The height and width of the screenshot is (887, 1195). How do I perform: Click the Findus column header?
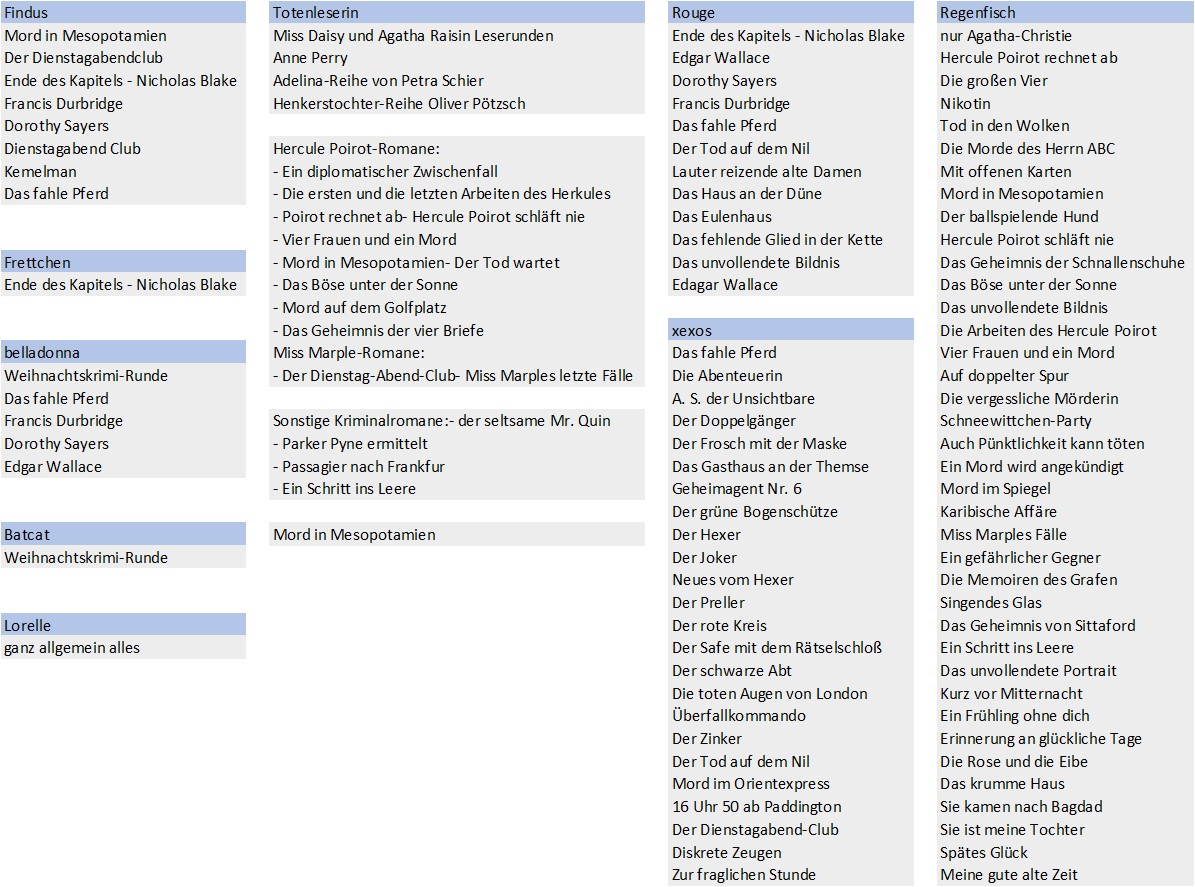(123, 13)
